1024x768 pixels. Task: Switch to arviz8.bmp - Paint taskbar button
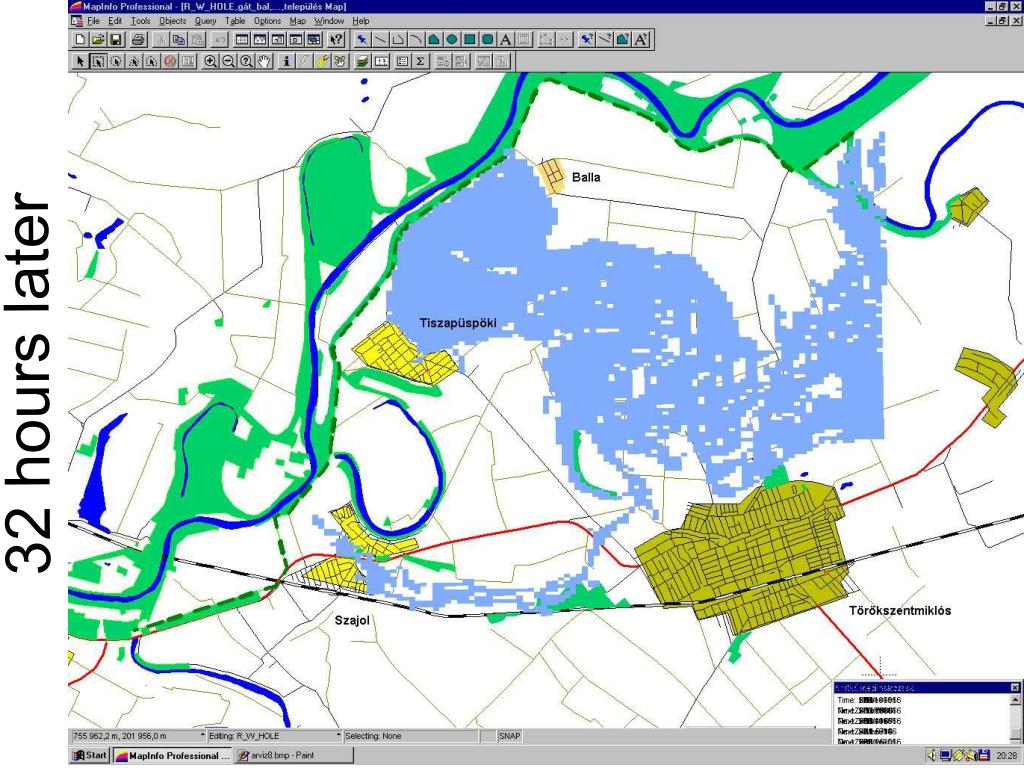(x=293, y=756)
